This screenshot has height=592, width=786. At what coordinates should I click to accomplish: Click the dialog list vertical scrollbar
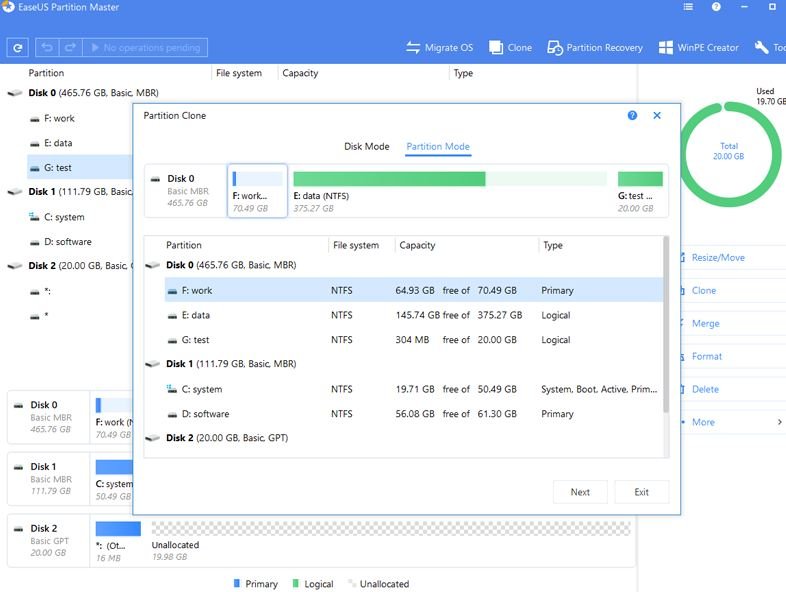(x=666, y=324)
